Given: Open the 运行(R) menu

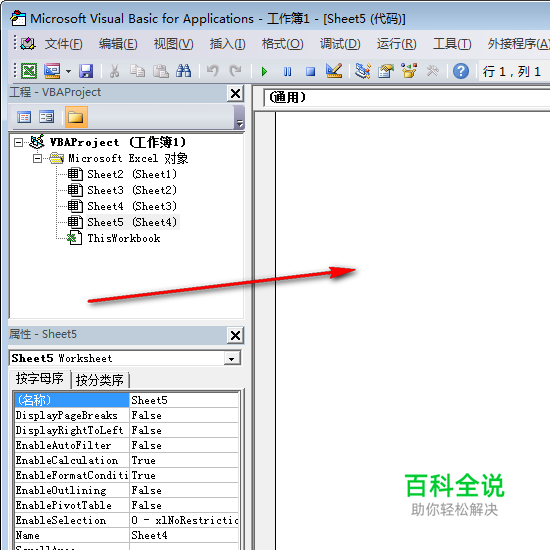Looking at the screenshot, I should pyautogui.click(x=396, y=44).
